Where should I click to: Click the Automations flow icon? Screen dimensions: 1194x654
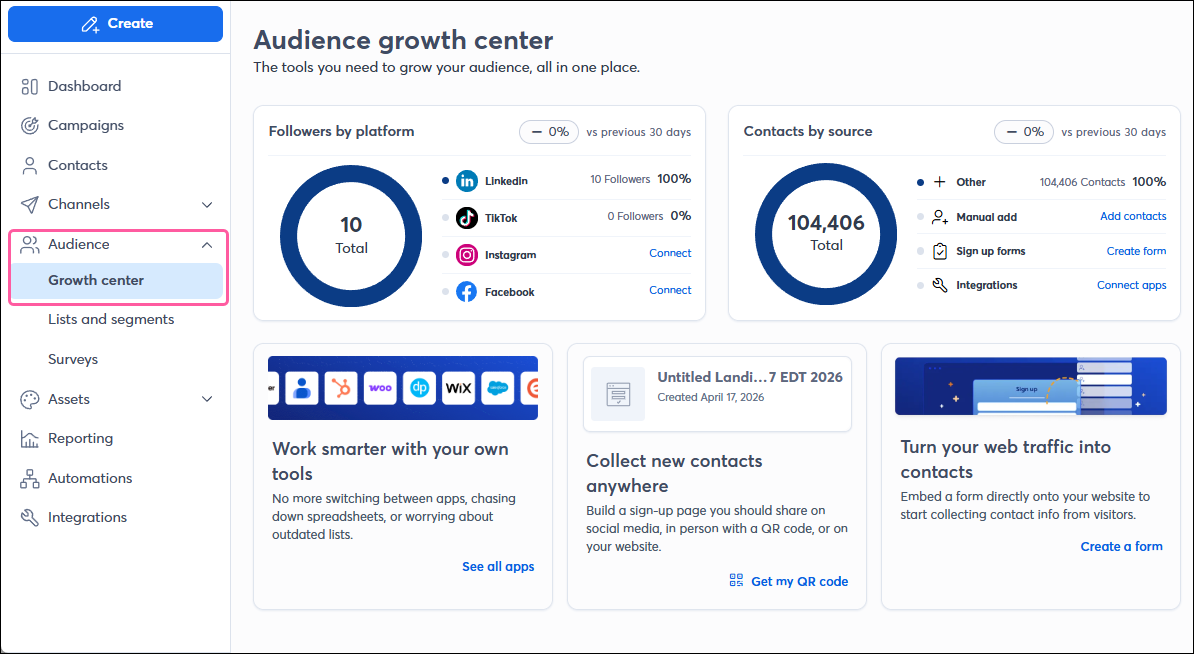(x=30, y=479)
